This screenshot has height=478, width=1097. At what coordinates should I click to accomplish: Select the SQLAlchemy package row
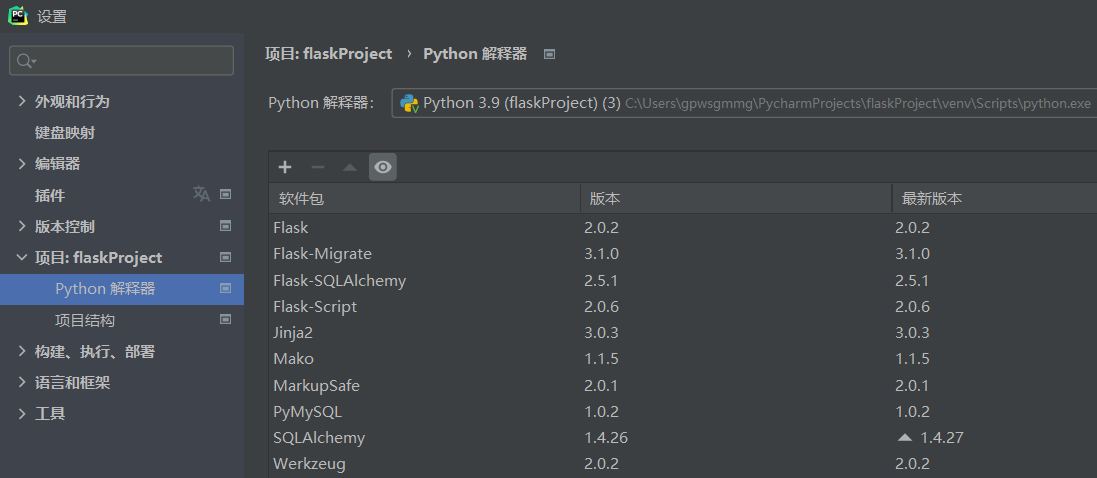(x=683, y=438)
